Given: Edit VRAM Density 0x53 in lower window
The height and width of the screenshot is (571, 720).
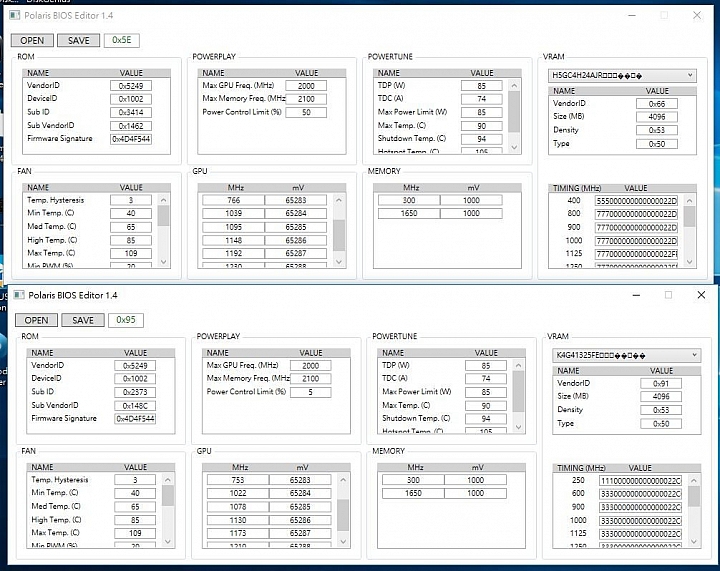Looking at the screenshot, I should click(661, 410).
